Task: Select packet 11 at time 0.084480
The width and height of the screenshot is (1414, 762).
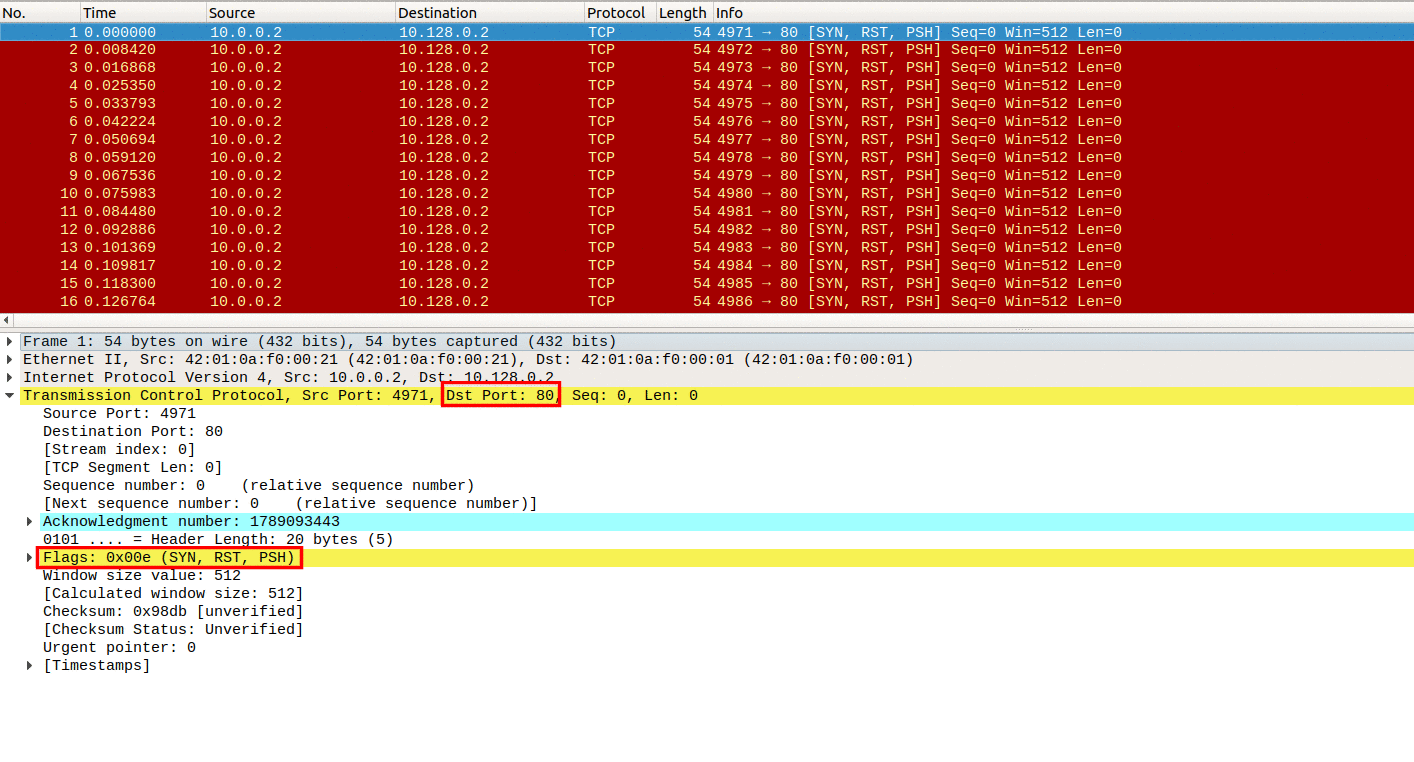Action: [x=707, y=212]
